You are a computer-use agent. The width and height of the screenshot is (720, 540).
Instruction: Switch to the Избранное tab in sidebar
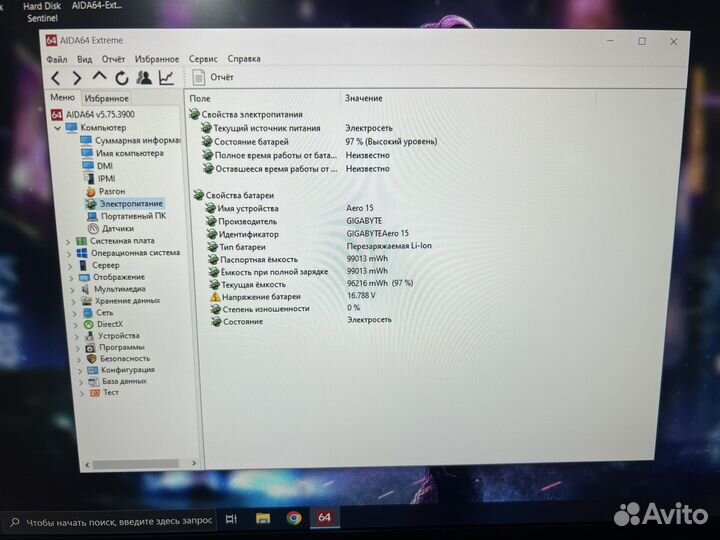point(107,98)
